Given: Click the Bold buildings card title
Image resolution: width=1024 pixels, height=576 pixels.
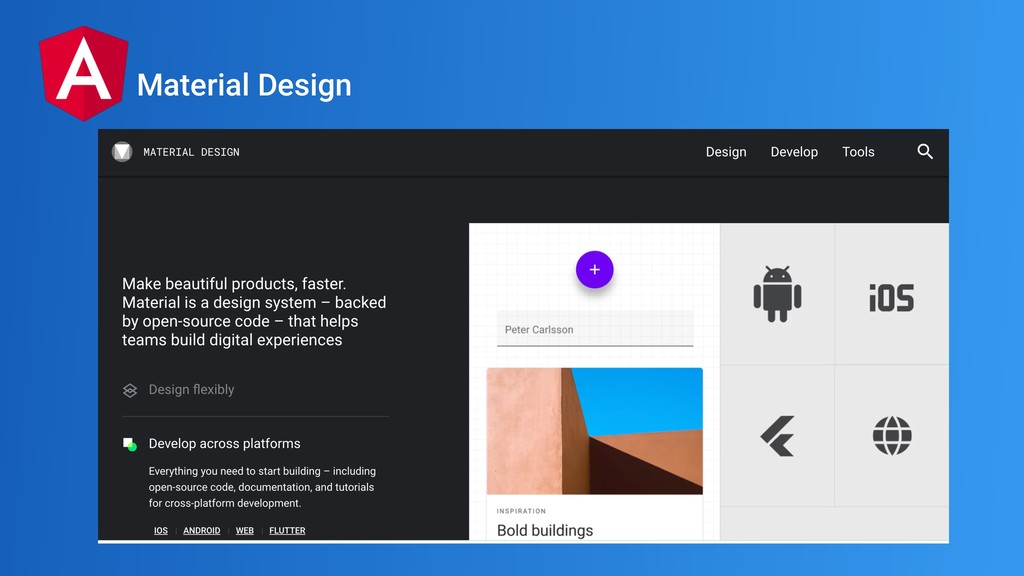Looking at the screenshot, I should 545,530.
